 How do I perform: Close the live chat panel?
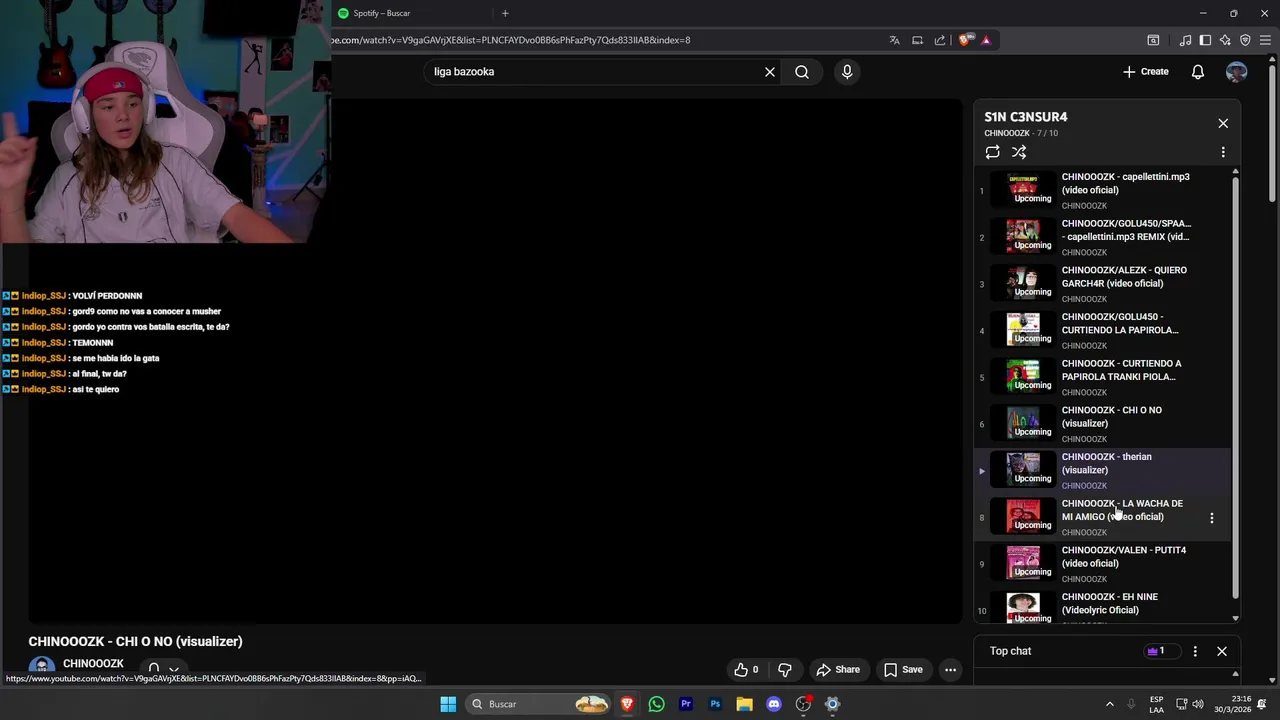click(x=1222, y=651)
